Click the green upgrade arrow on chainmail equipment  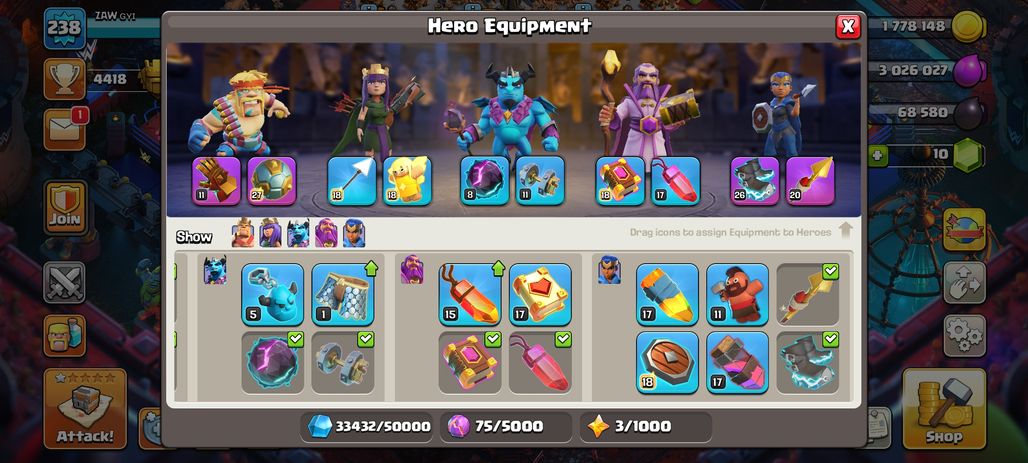click(370, 268)
